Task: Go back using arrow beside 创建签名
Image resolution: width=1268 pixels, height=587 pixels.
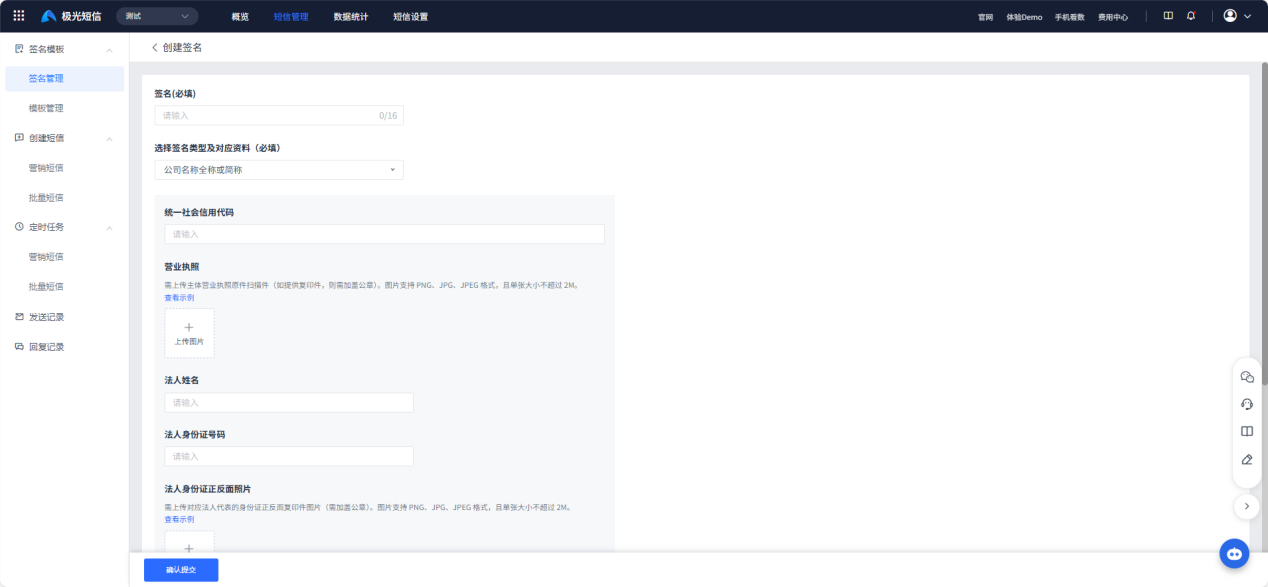Action: tap(154, 48)
